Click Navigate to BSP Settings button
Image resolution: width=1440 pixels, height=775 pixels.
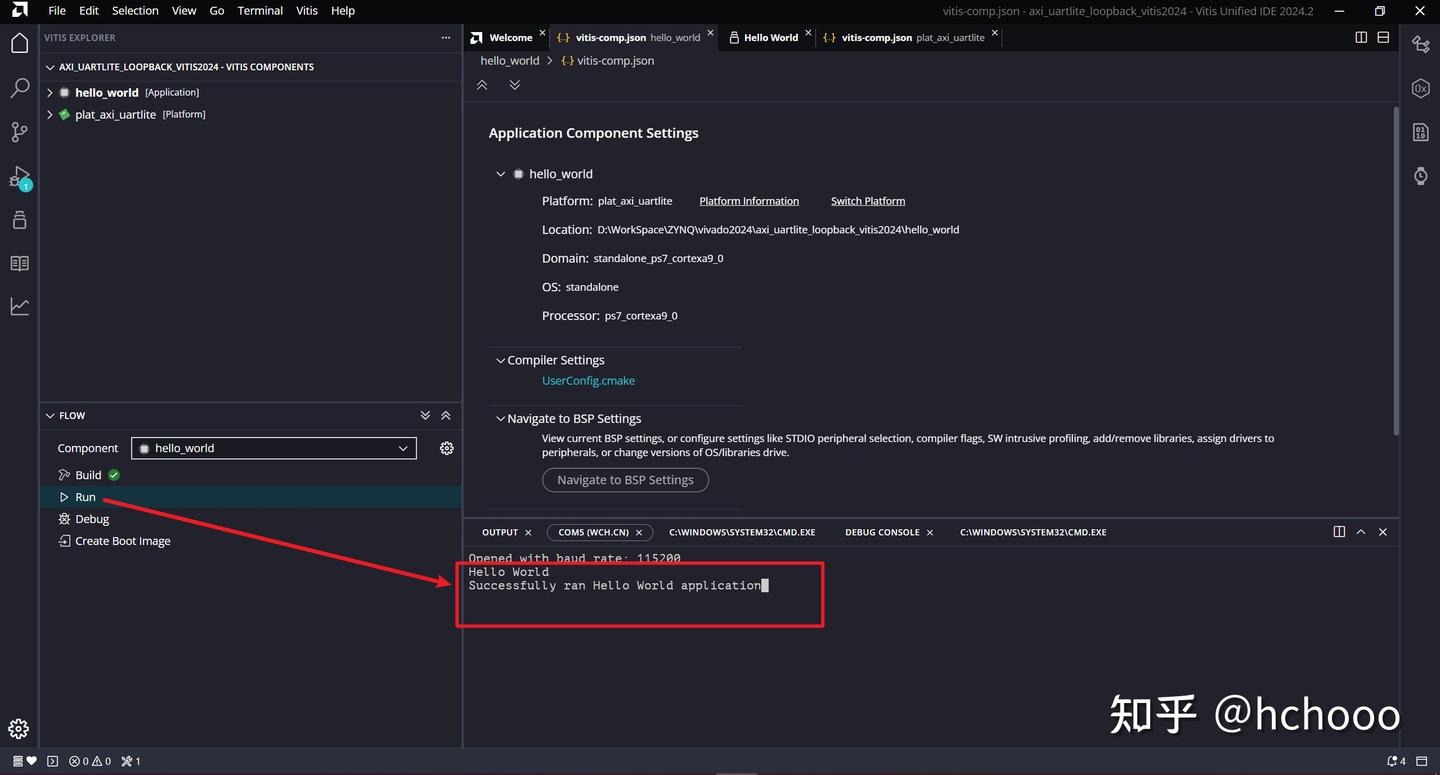tap(625, 480)
